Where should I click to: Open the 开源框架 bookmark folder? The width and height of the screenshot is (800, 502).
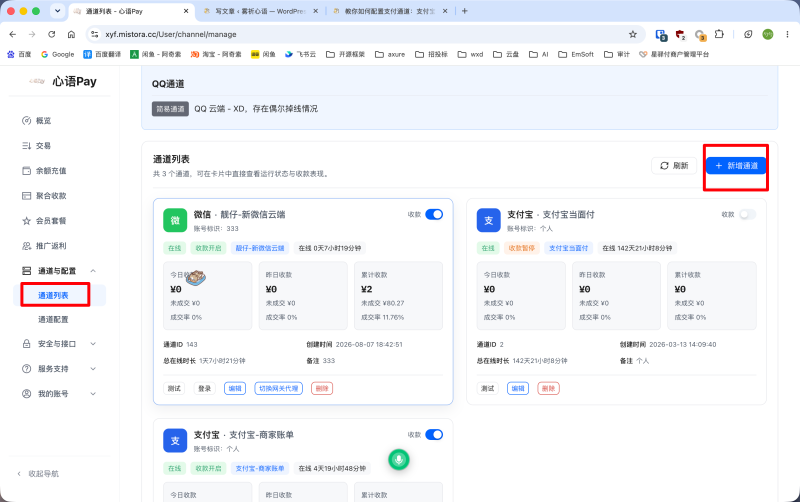(x=345, y=54)
